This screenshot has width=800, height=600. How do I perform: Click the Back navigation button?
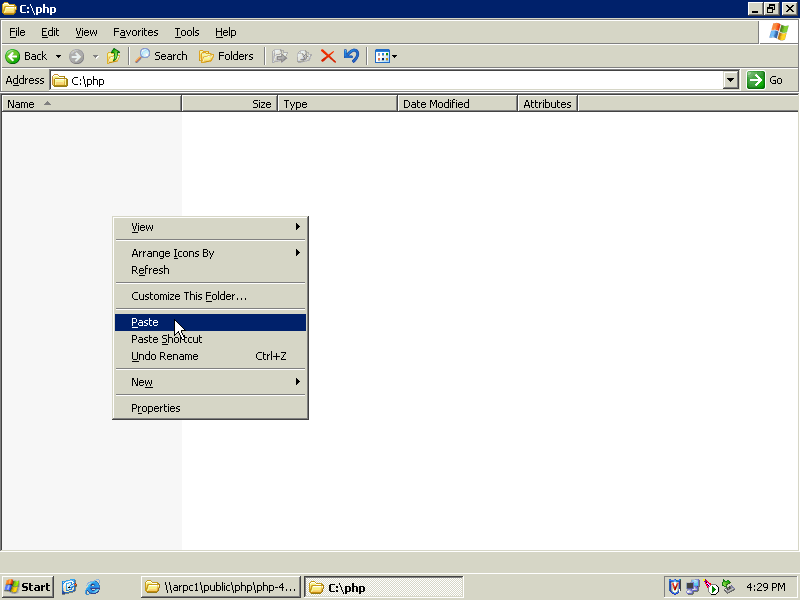(27, 56)
